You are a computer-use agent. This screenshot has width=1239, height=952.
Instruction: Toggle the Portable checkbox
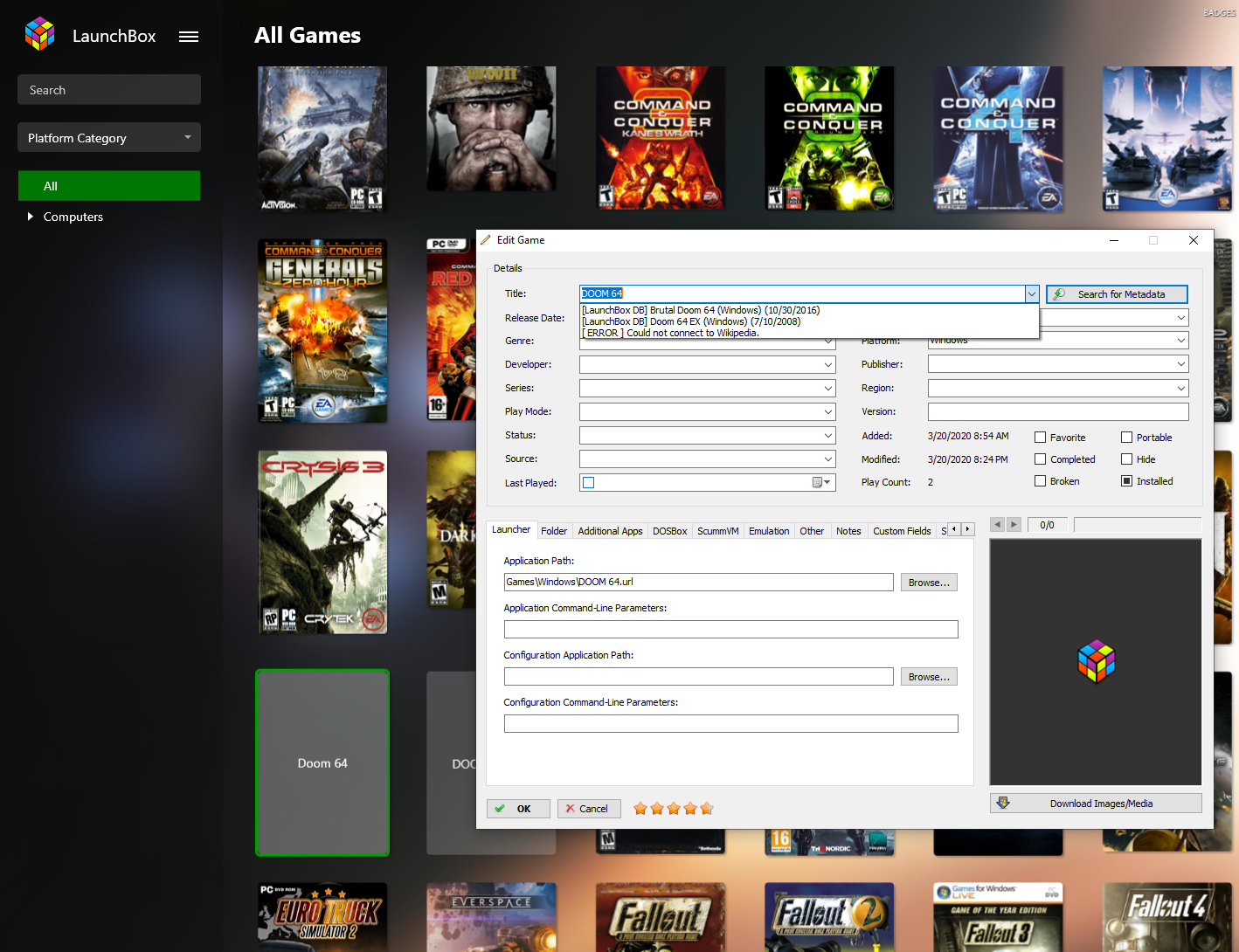[1126, 438]
